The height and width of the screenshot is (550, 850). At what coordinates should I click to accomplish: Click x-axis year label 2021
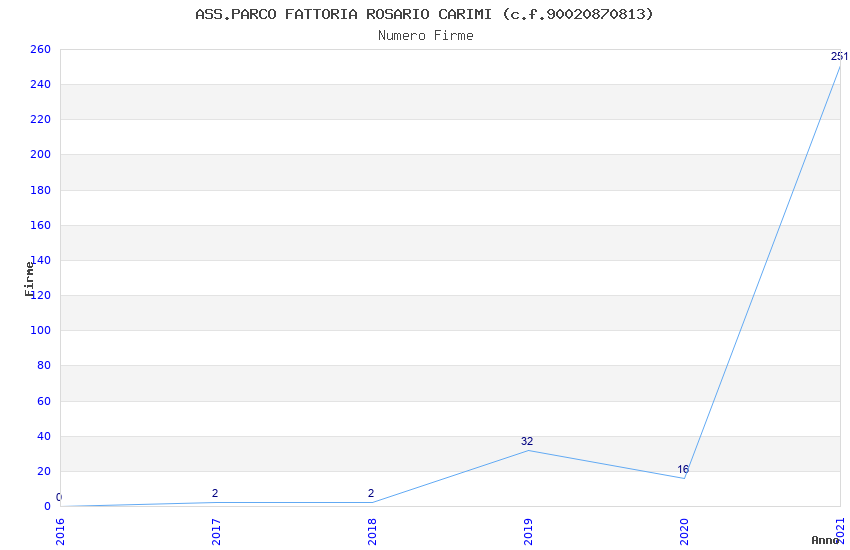tap(841, 532)
